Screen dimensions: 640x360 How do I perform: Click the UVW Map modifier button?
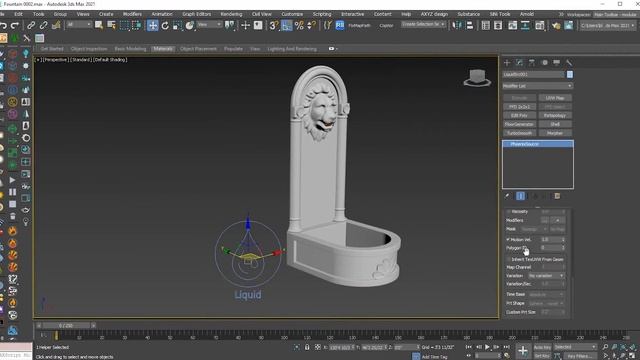click(x=555, y=98)
